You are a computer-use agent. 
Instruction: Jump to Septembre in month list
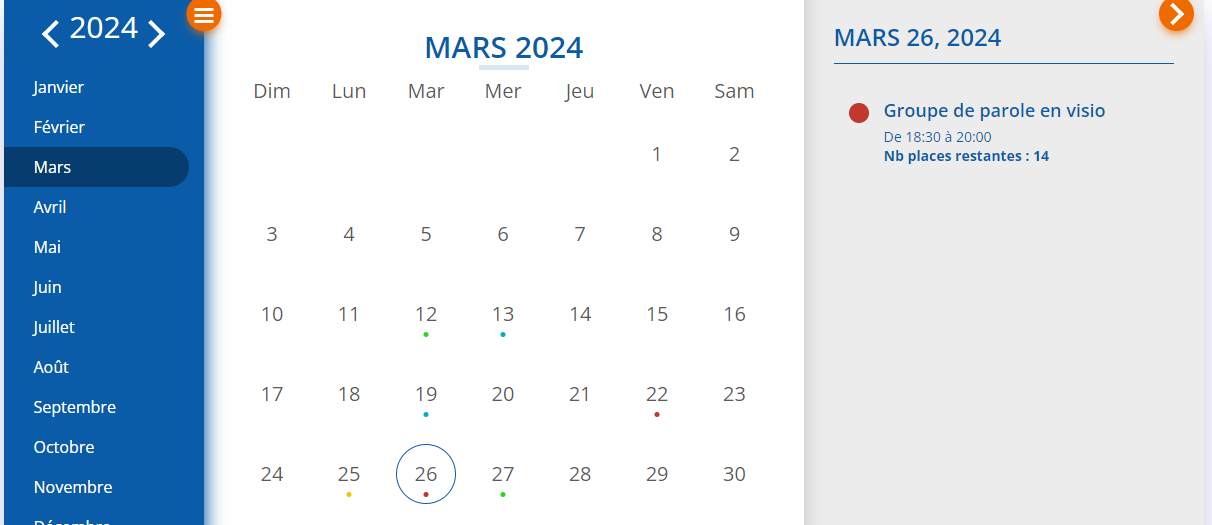click(74, 407)
